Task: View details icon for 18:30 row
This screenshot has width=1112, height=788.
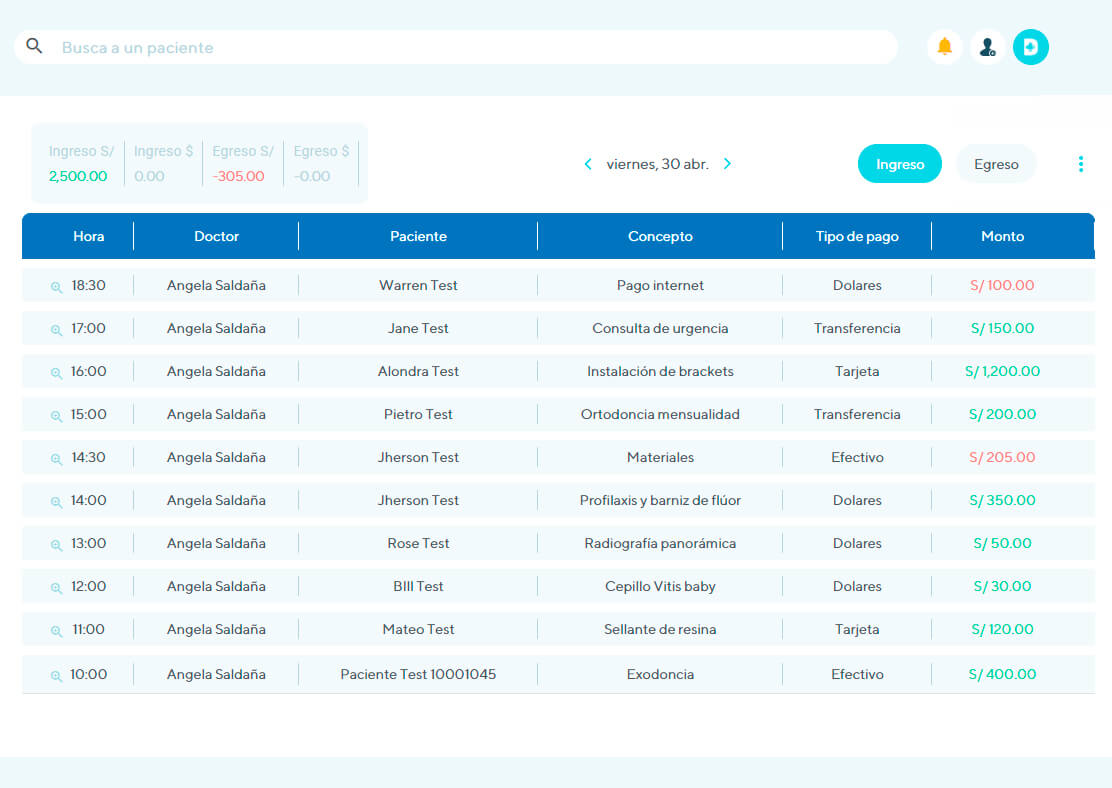Action: tap(56, 287)
